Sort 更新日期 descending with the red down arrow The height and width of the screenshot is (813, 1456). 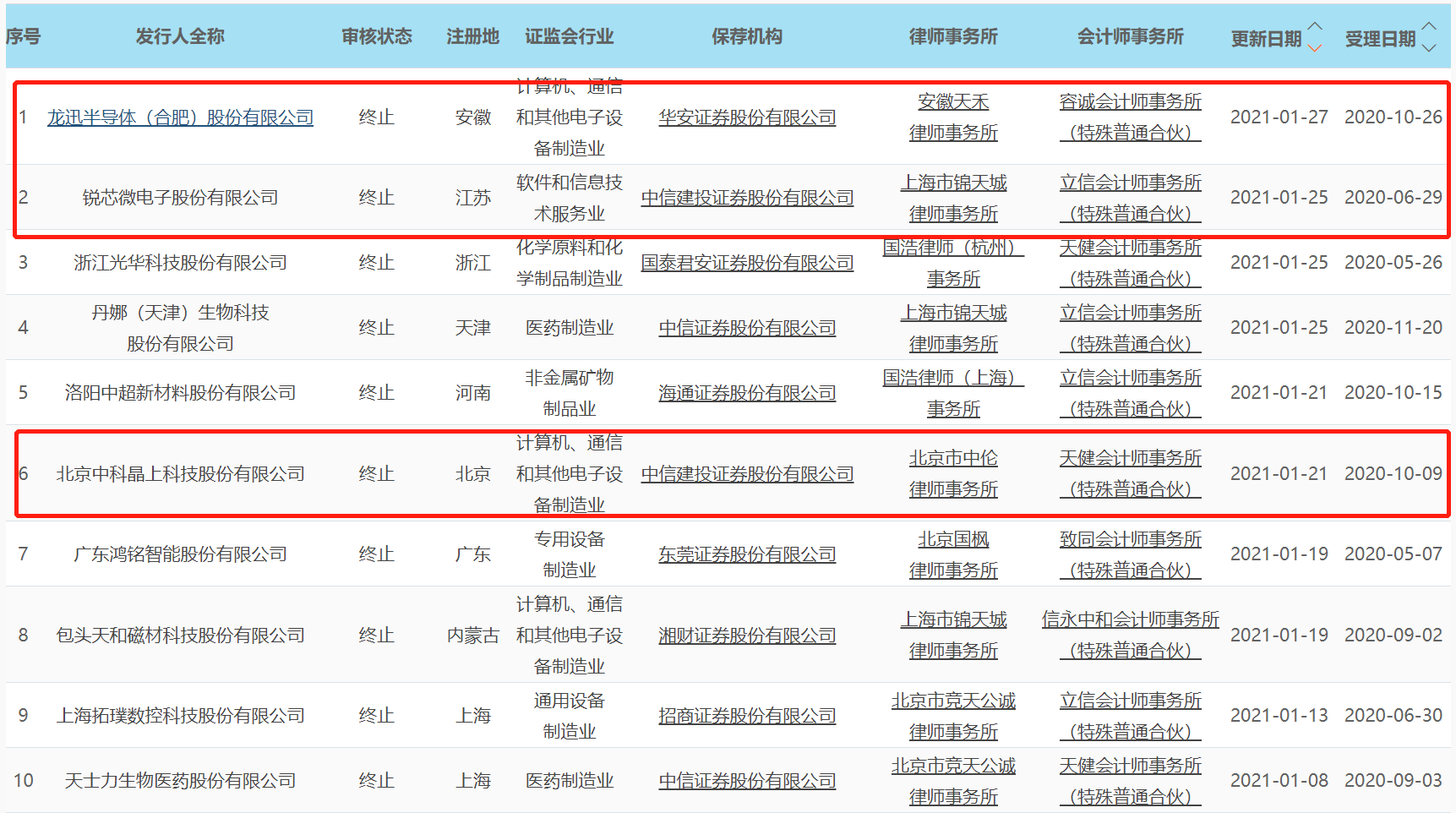pyautogui.click(x=1315, y=48)
